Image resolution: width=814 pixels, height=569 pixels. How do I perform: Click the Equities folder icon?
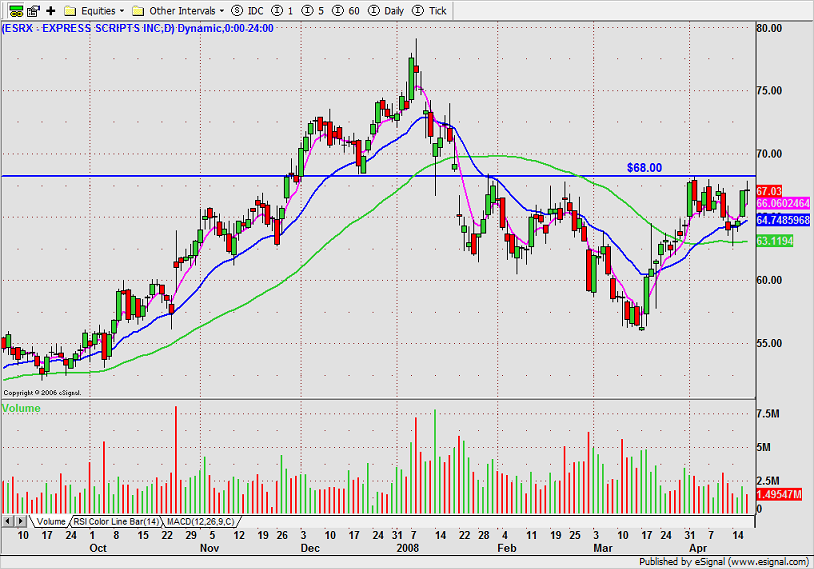click(x=70, y=11)
